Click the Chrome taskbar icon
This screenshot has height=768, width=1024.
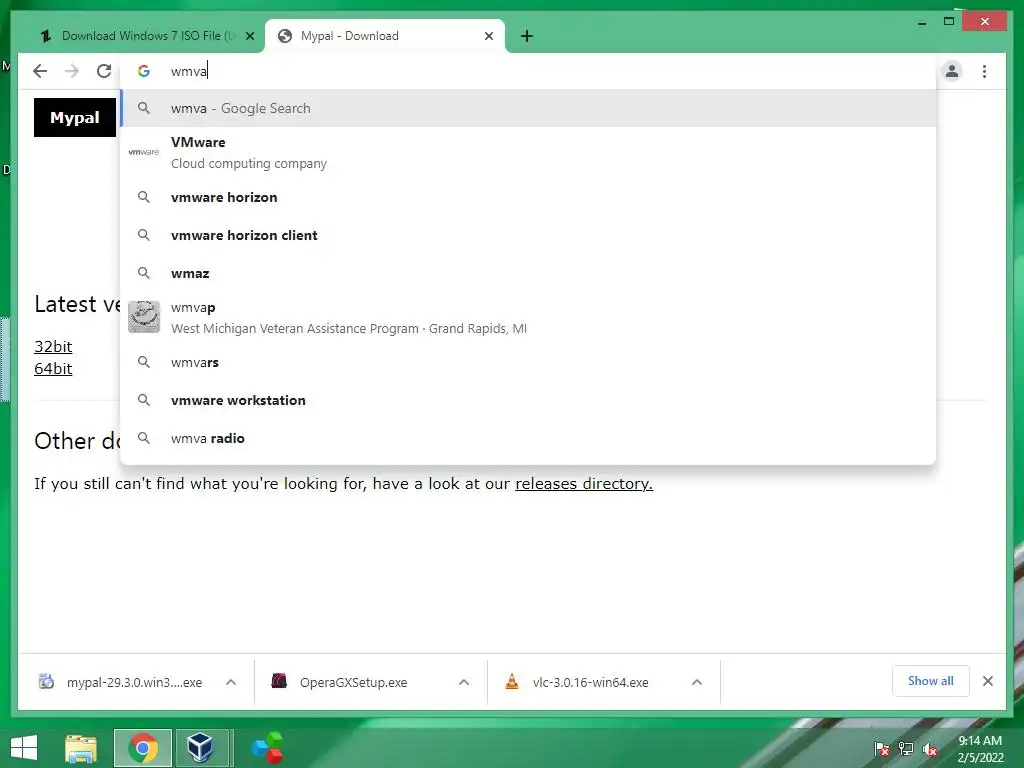click(x=142, y=748)
